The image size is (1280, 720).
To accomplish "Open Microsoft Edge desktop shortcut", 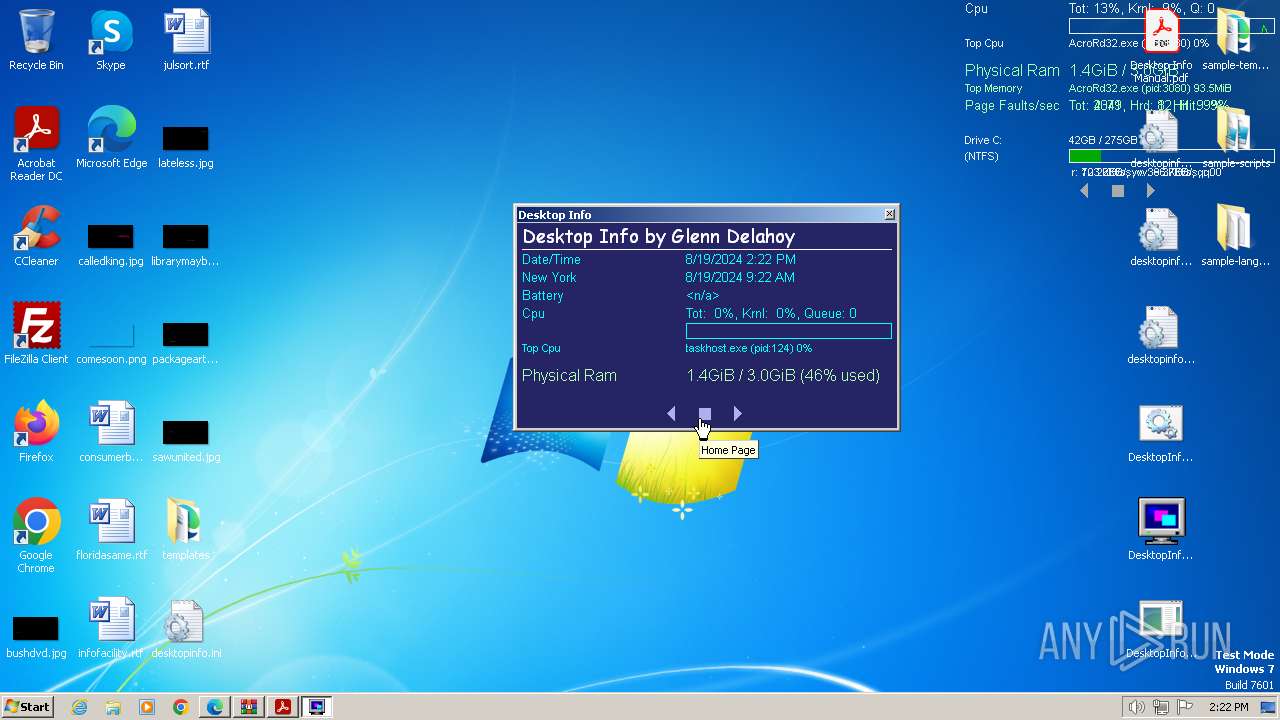I will pyautogui.click(x=111, y=139).
